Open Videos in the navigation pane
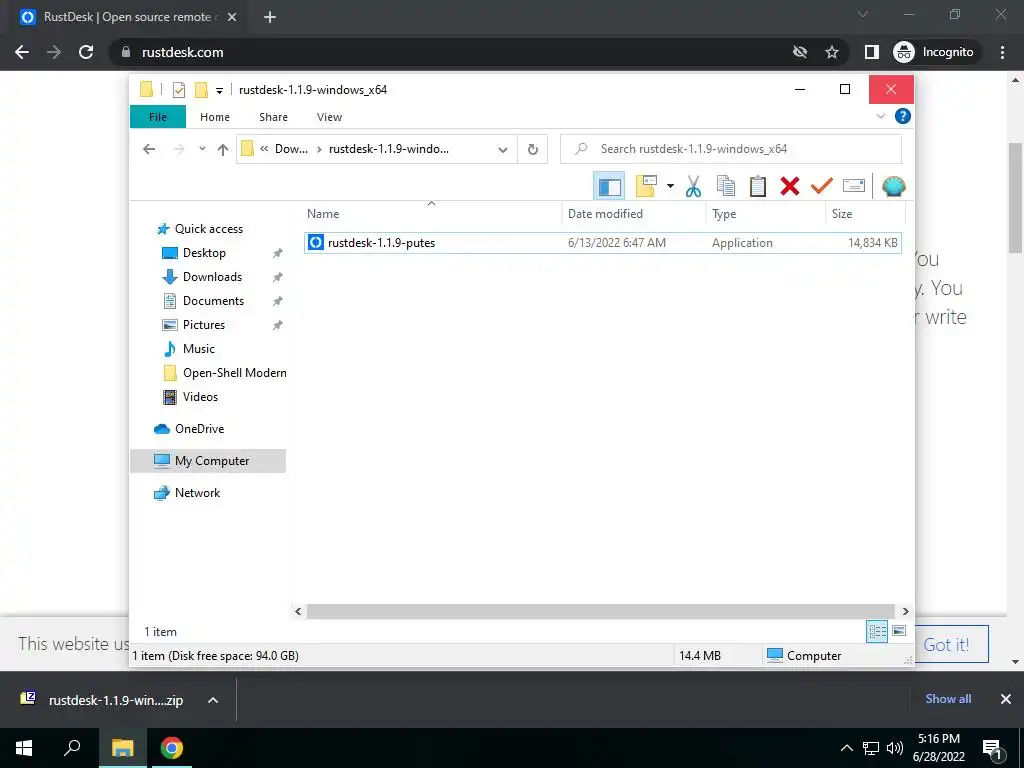The height and width of the screenshot is (768, 1024). coord(200,397)
